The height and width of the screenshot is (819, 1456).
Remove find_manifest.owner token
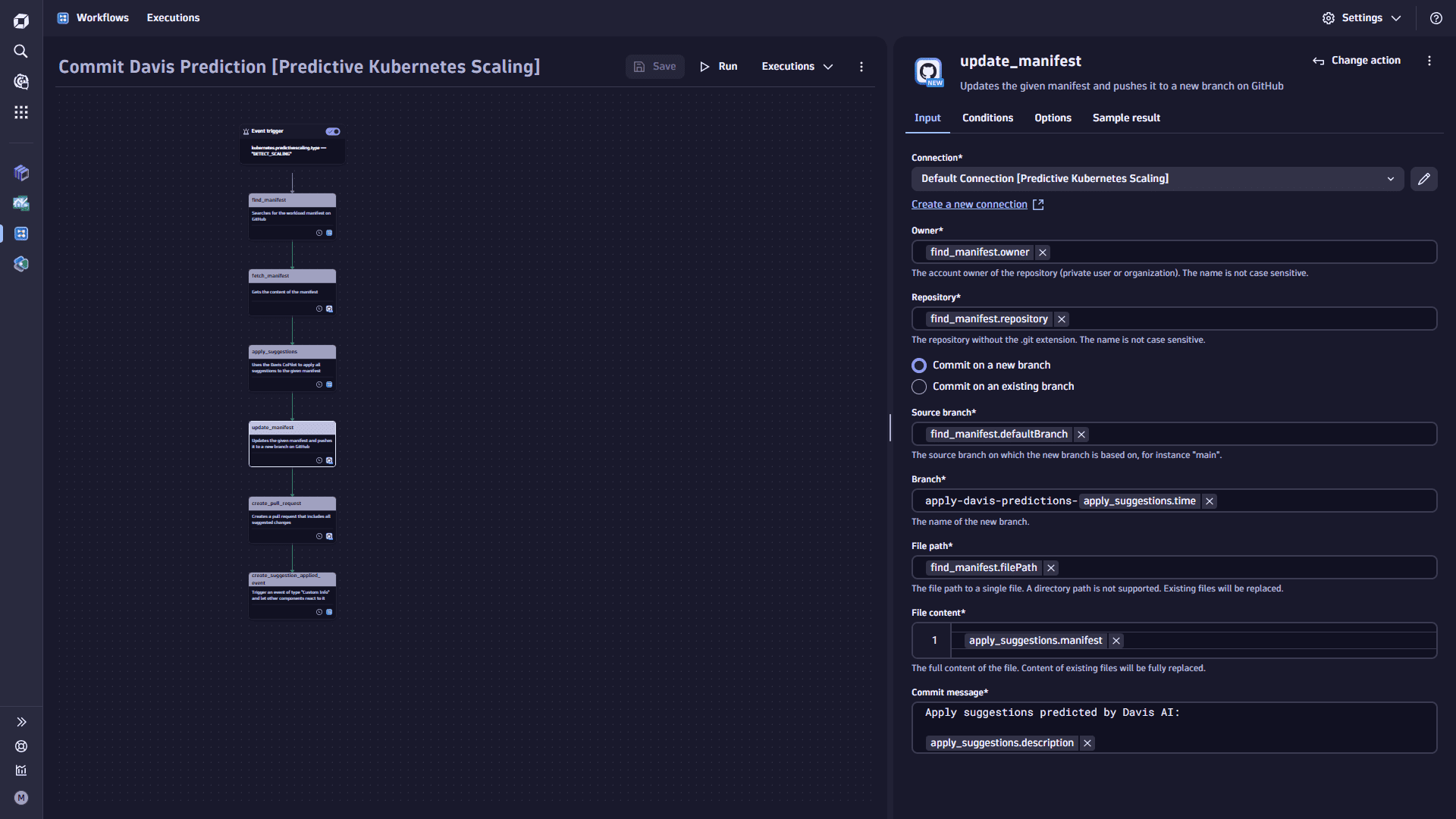pyautogui.click(x=1043, y=253)
